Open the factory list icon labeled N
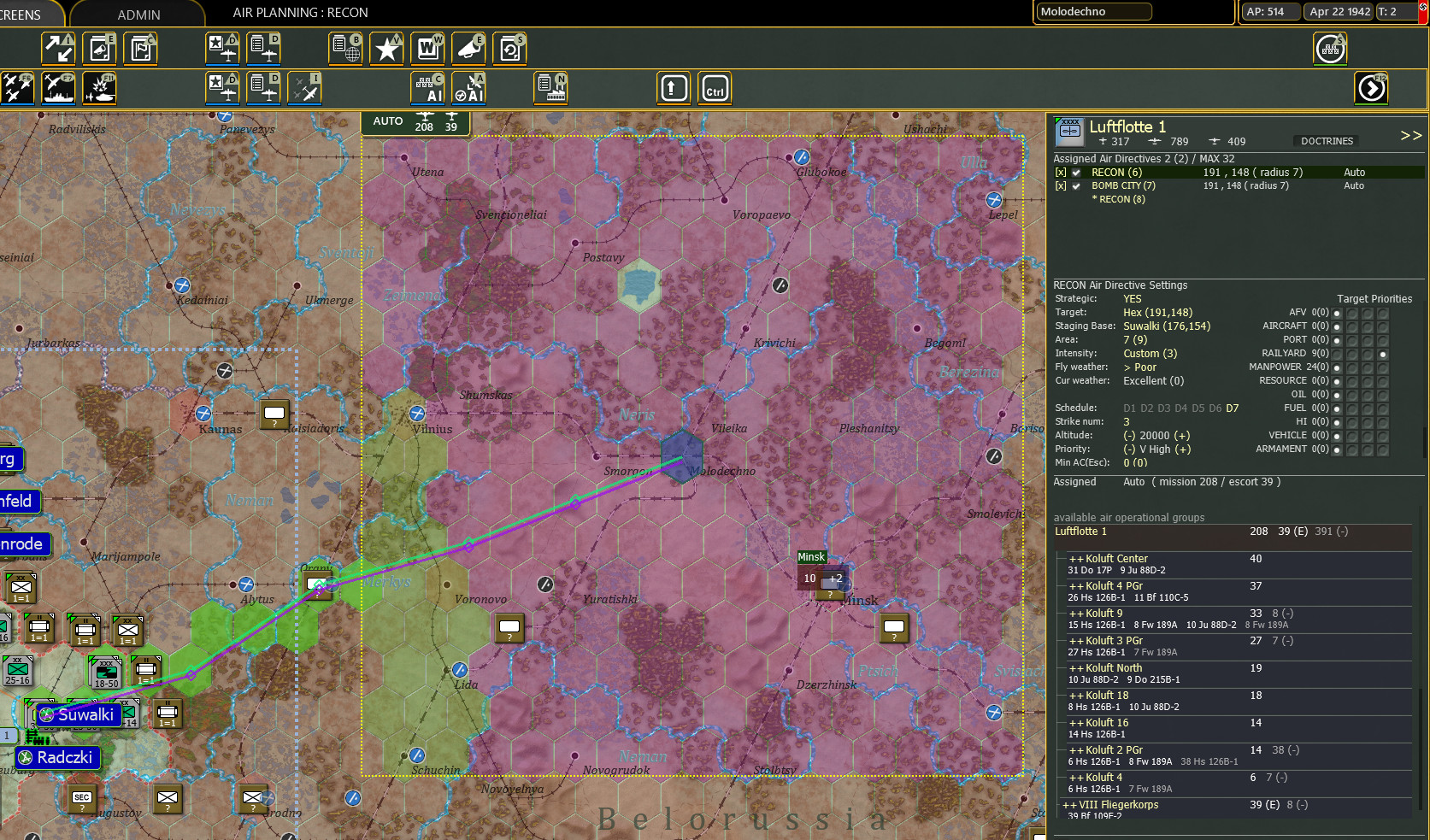The image size is (1430, 840). (551, 88)
